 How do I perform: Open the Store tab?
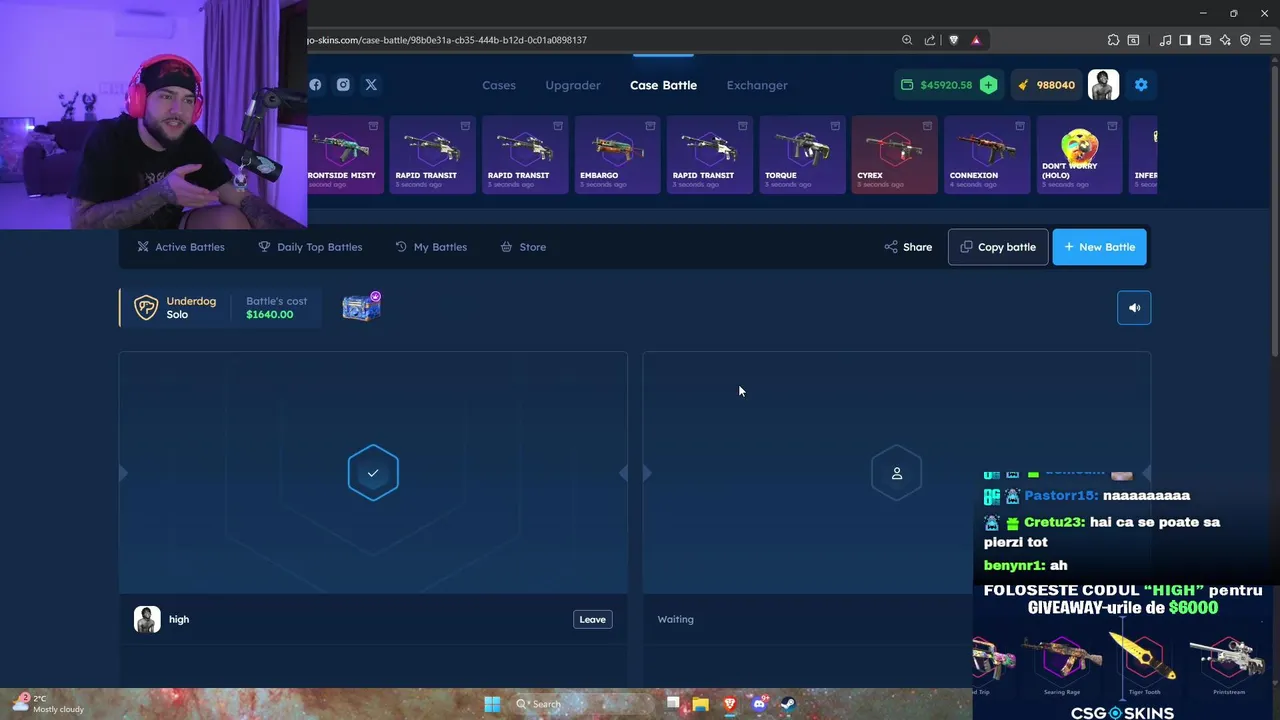tap(523, 247)
